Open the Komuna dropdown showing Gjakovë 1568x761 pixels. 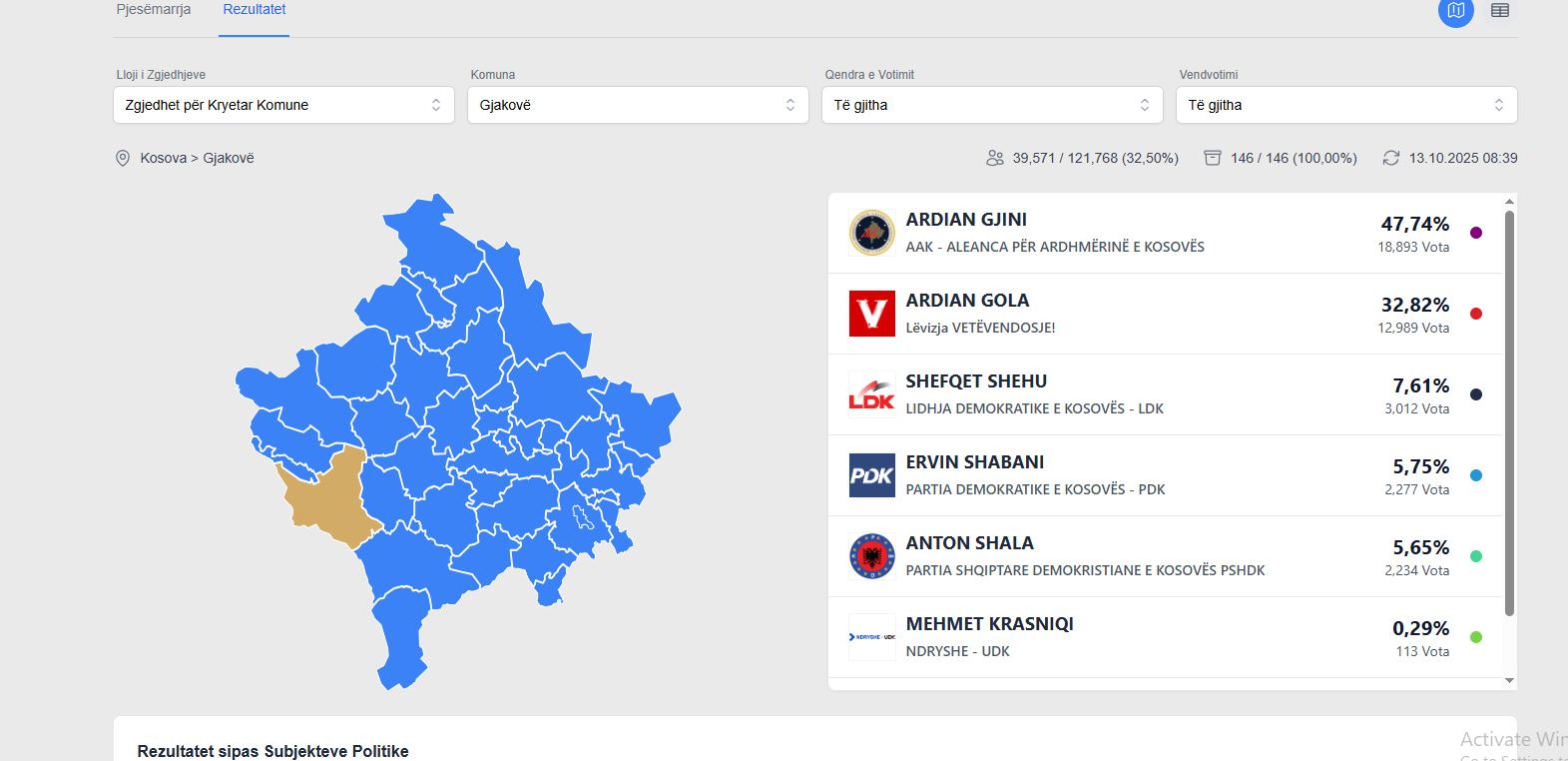[x=638, y=105]
